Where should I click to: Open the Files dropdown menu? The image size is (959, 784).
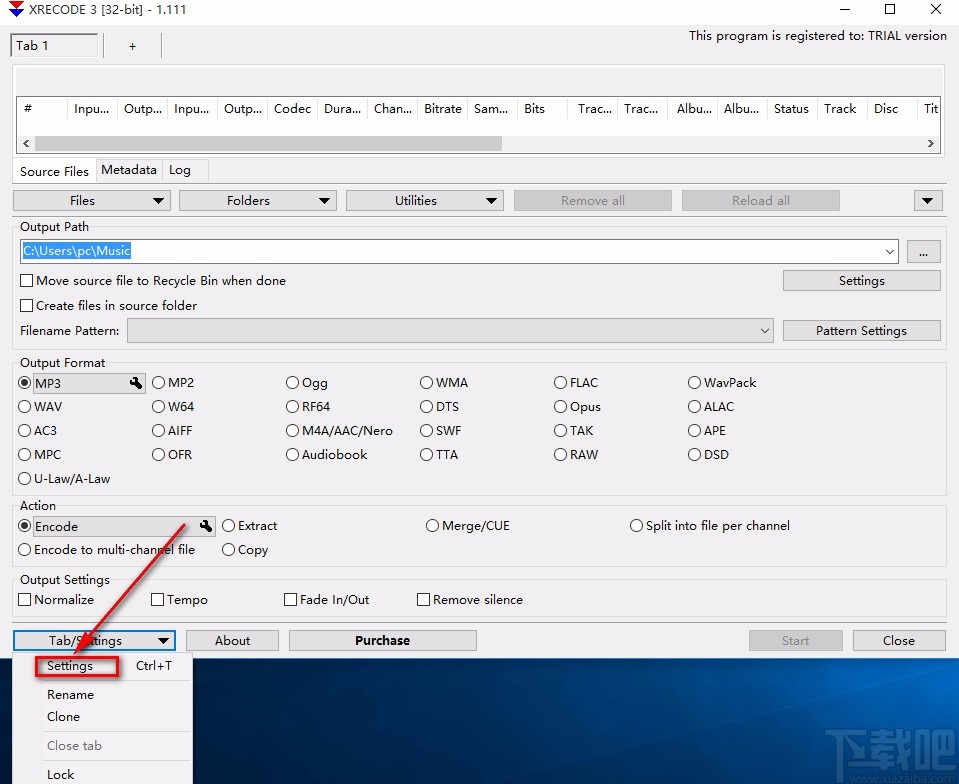[92, 201]
